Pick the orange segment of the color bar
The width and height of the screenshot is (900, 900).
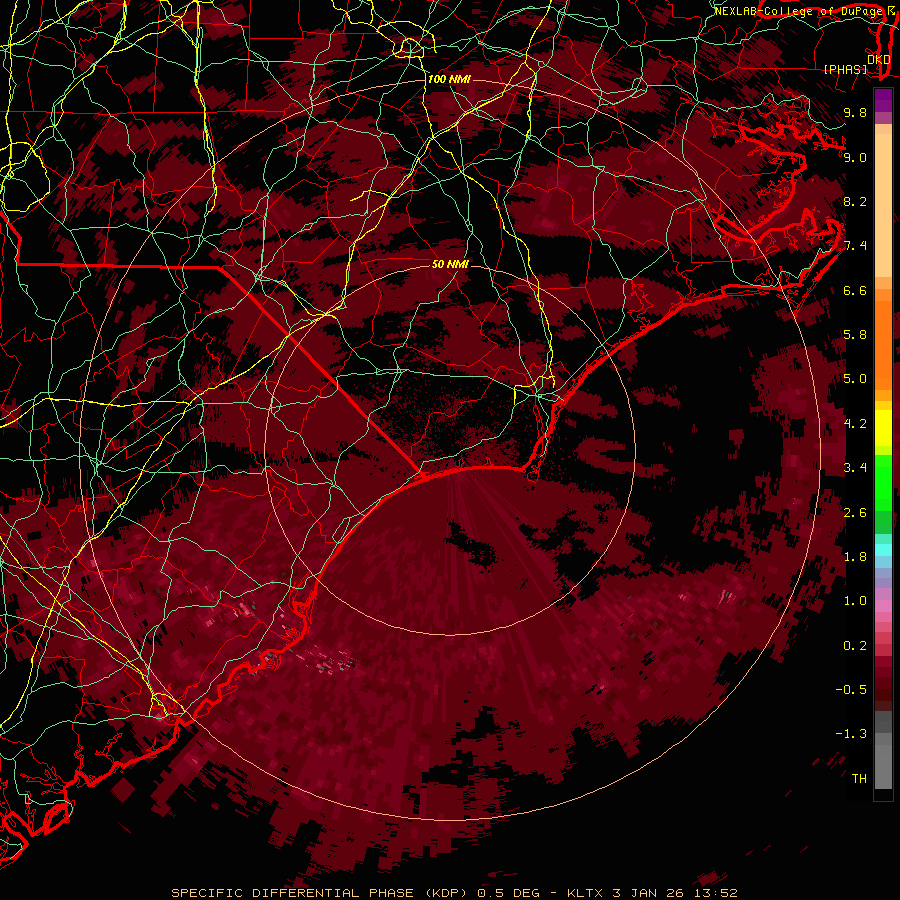[x=883, y=344]
